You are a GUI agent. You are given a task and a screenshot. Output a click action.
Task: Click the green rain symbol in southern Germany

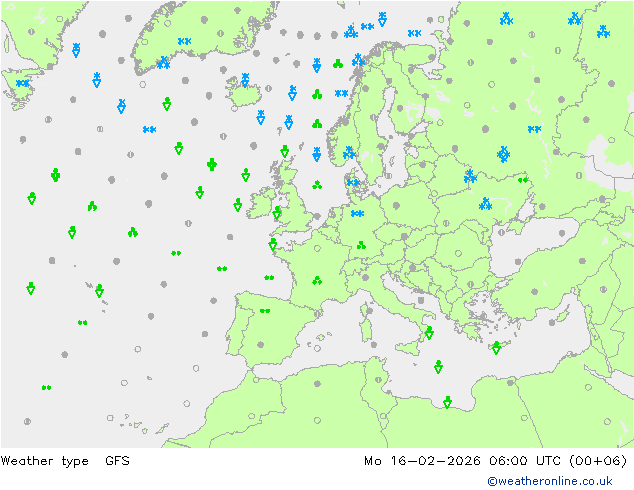(361, 245)
